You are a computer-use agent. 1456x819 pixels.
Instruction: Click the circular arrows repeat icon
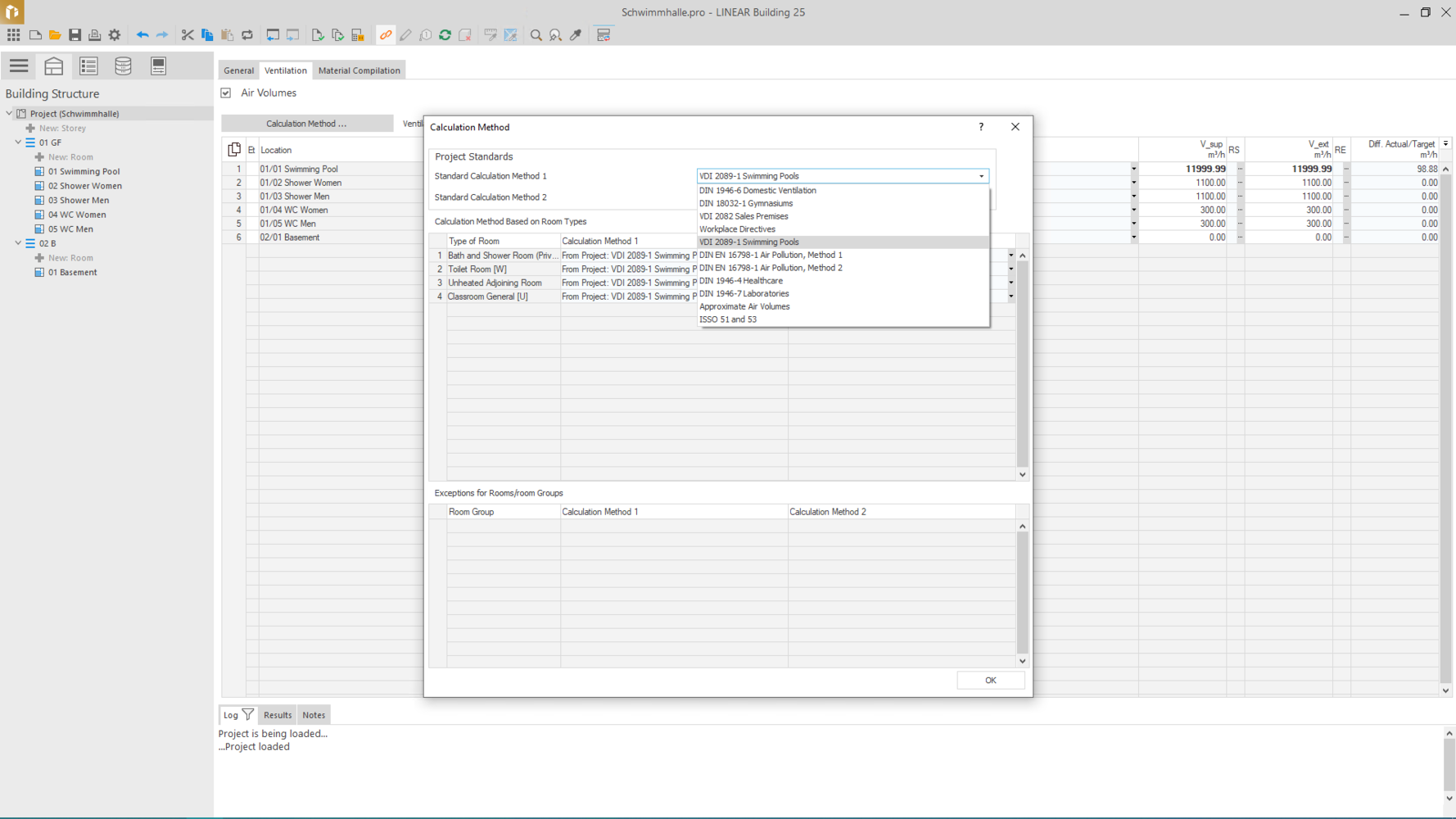point(247,35)
